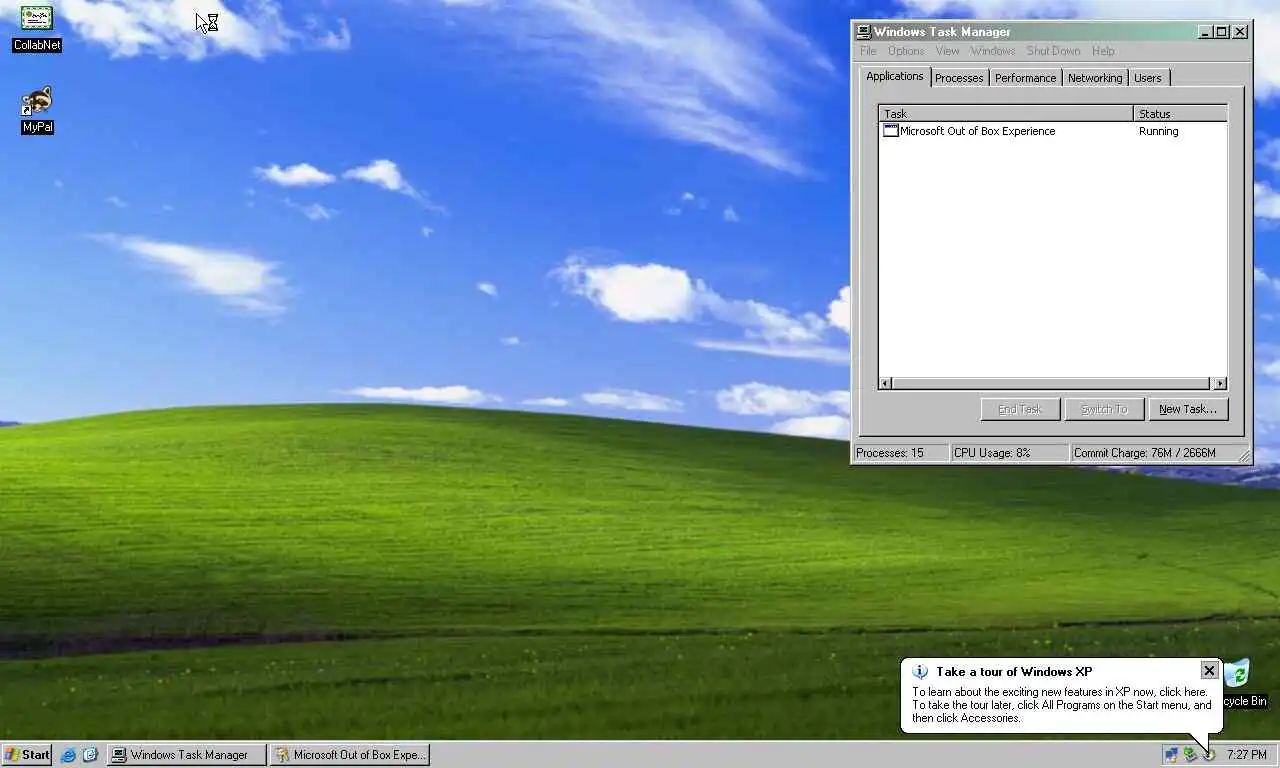Click the task list right scroll arrow
This screenshot has width=1280, height=768.
click(x=1220, y=383)
